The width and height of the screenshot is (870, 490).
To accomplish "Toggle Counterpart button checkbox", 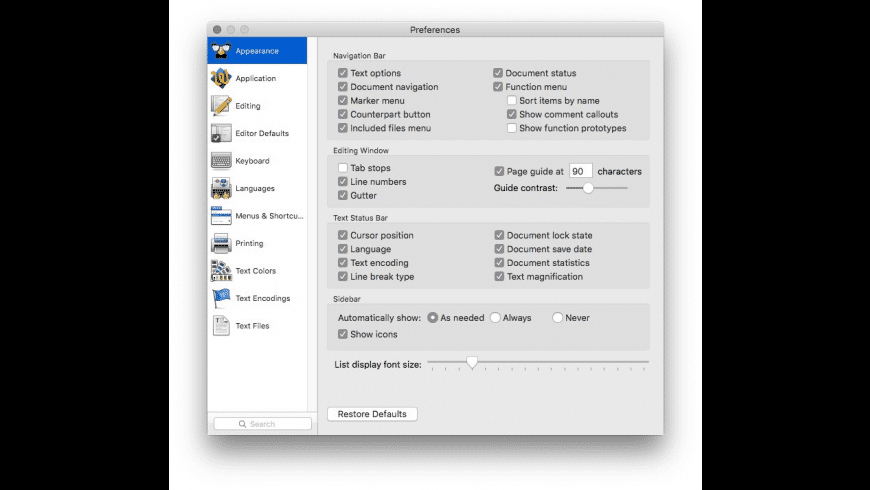I will 343,114.
